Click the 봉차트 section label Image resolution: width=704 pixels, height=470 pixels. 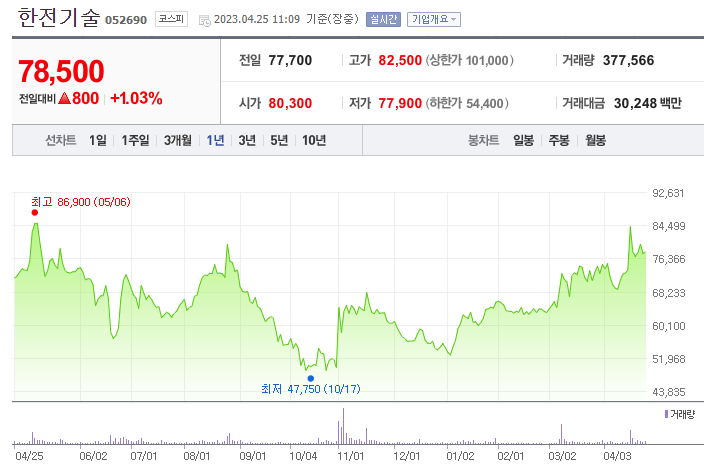(484, 141)
